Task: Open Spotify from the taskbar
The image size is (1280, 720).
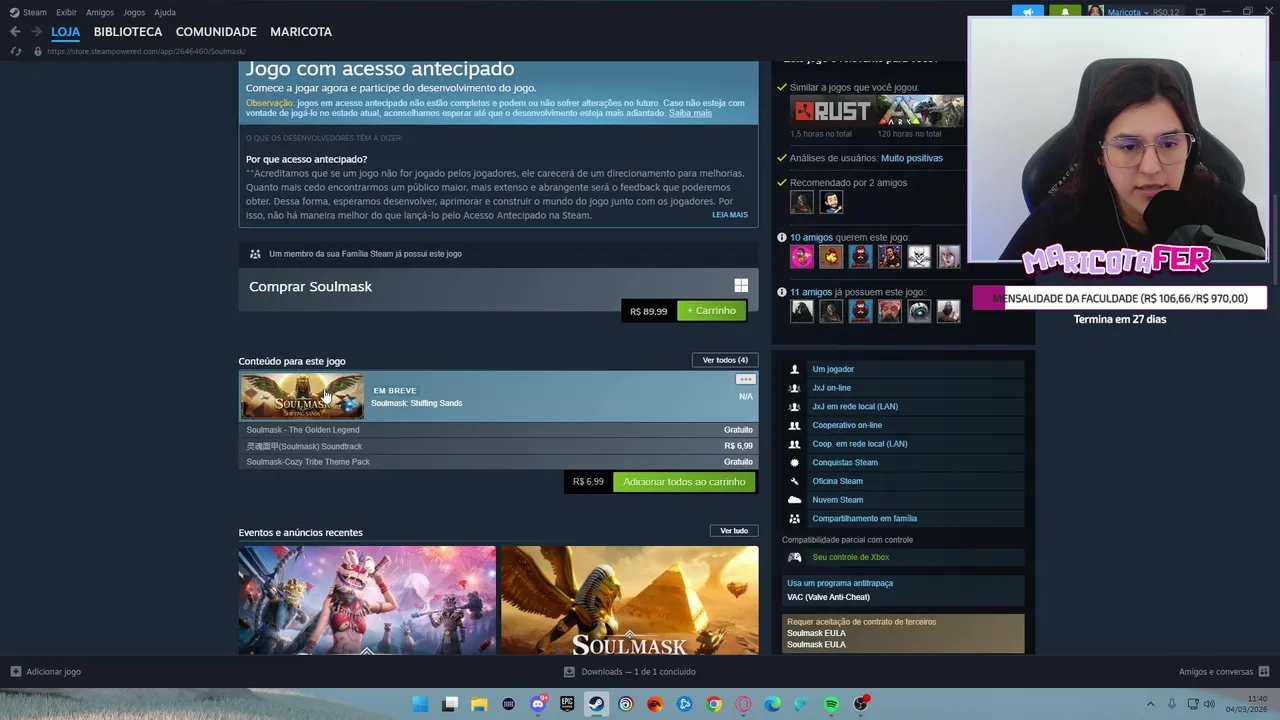Action: point(831,704)
